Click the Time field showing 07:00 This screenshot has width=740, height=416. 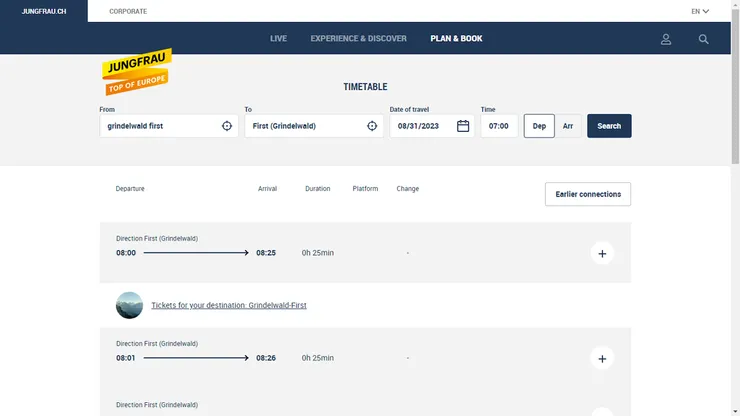tap(499, 126)
